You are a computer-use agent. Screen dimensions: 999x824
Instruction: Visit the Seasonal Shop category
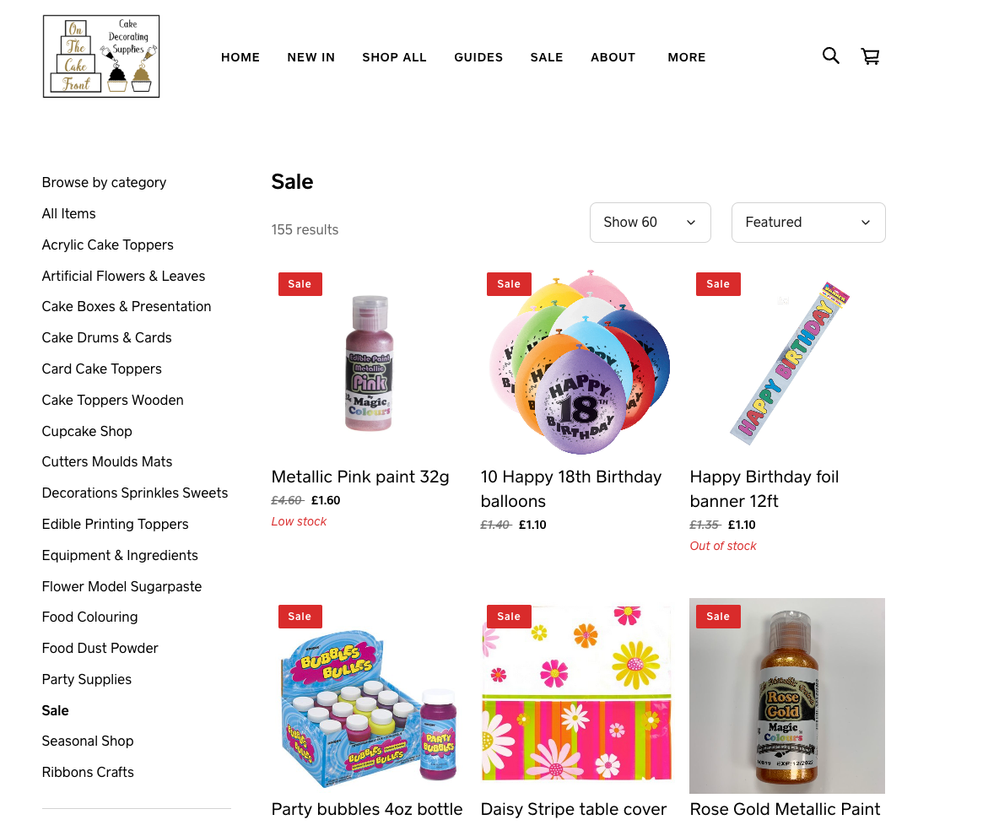coord(88,741)
